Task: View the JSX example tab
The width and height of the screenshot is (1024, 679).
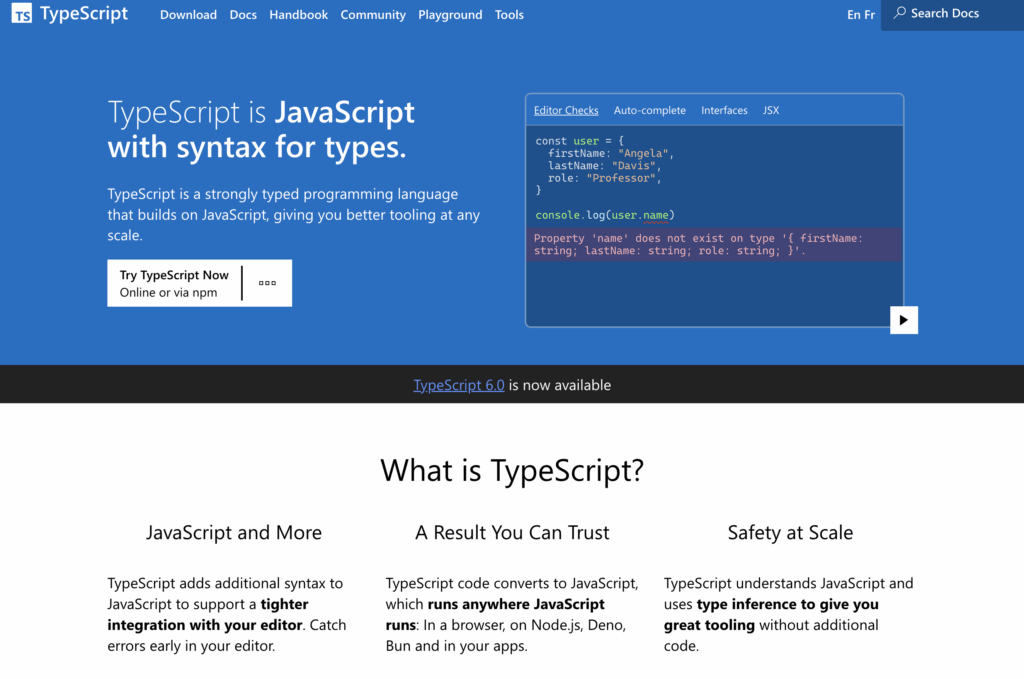Action: coord(771,110)
